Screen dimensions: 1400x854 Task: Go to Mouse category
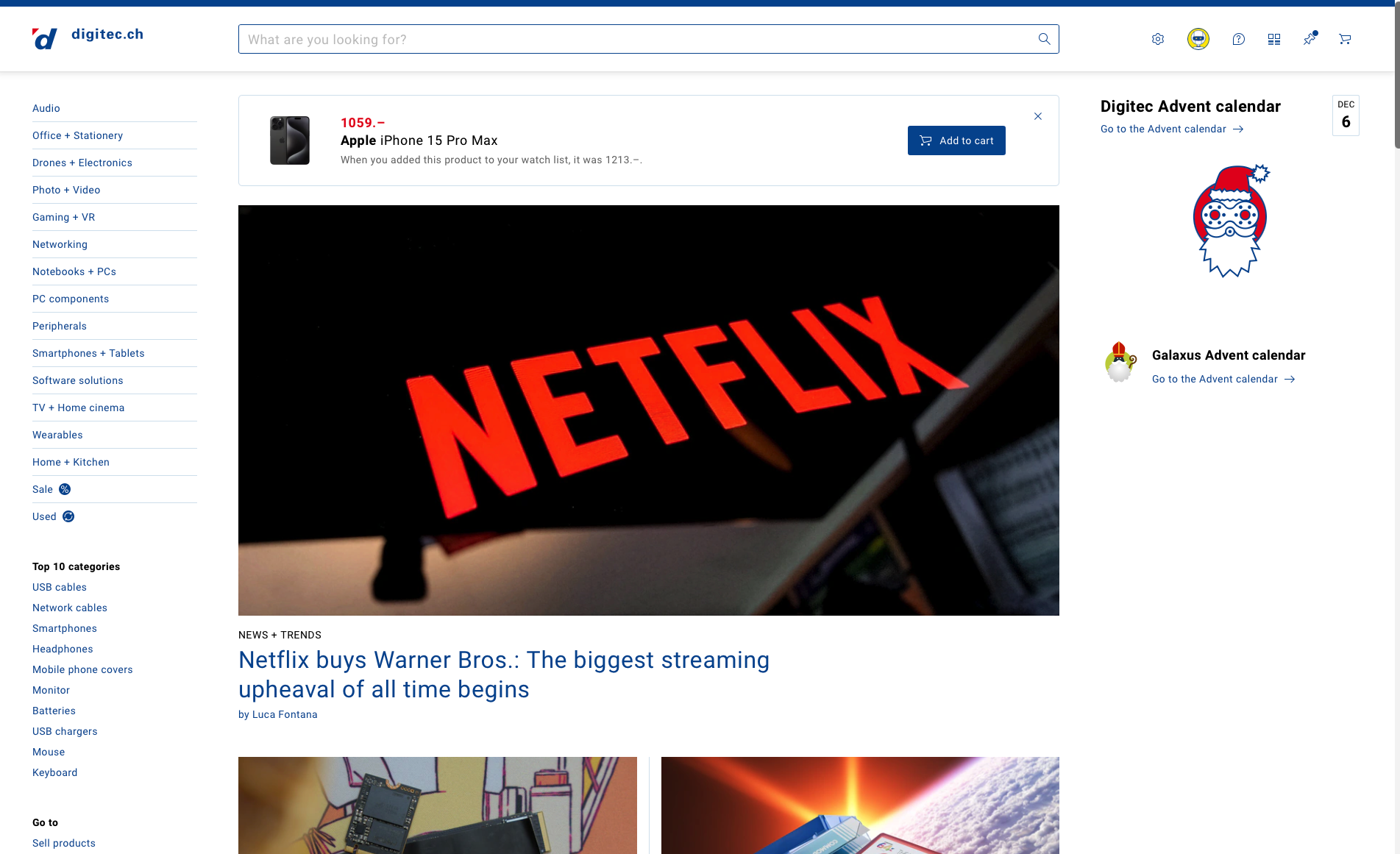coord(49,752)
